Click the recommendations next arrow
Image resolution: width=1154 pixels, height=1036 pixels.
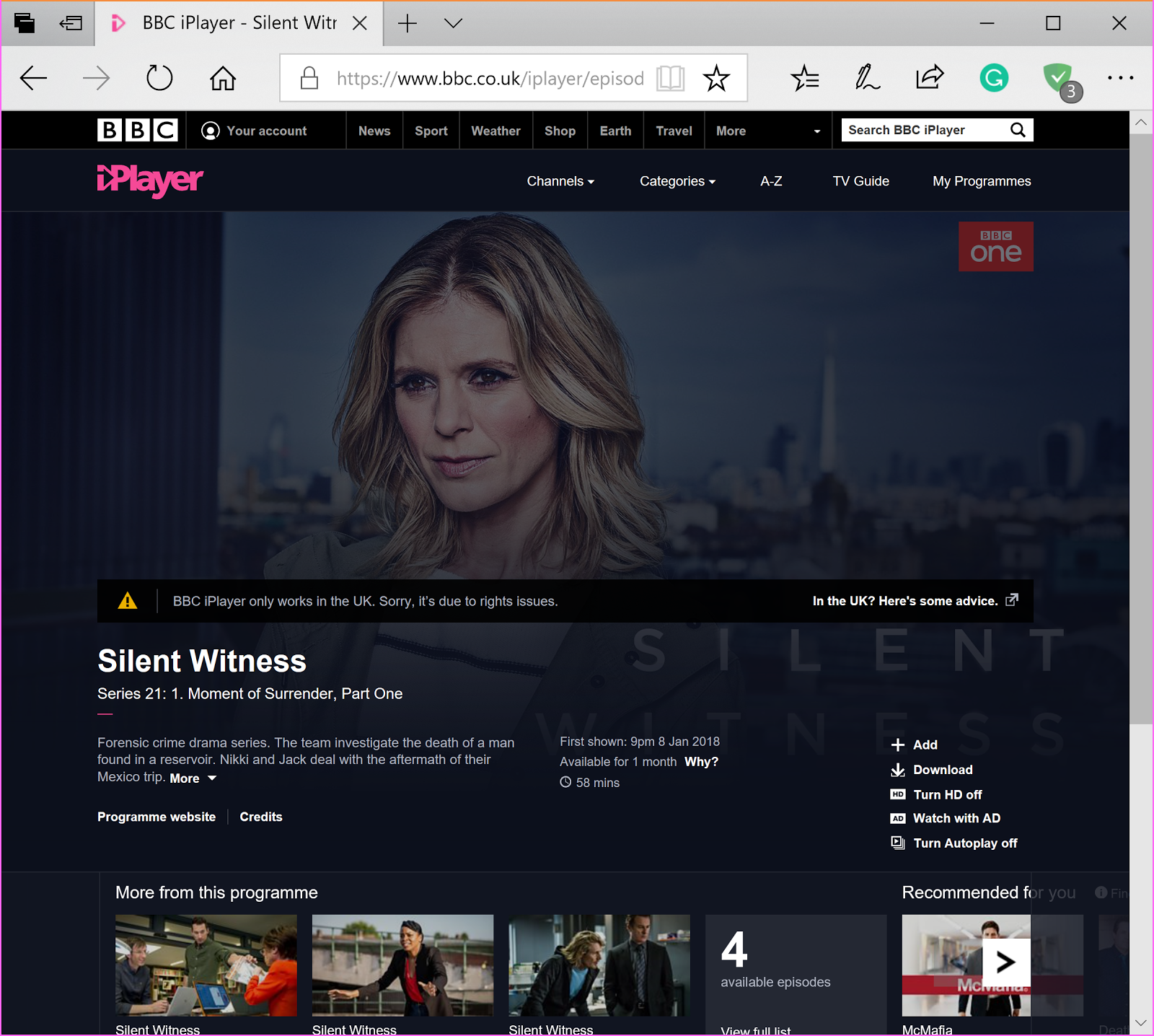[x=1006, y=962]
